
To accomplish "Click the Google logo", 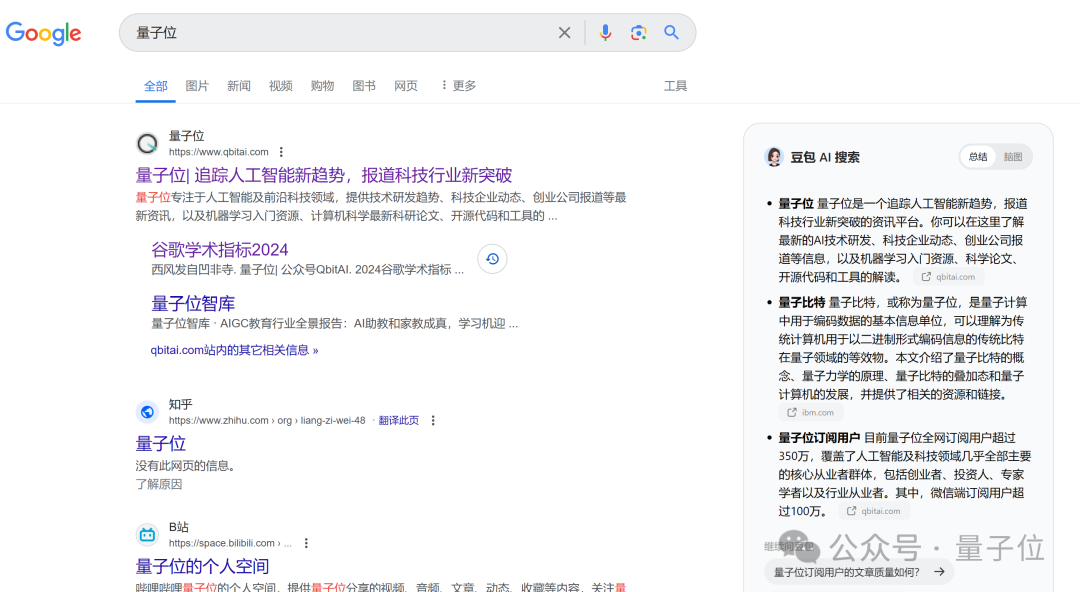I will click(43, 32).
